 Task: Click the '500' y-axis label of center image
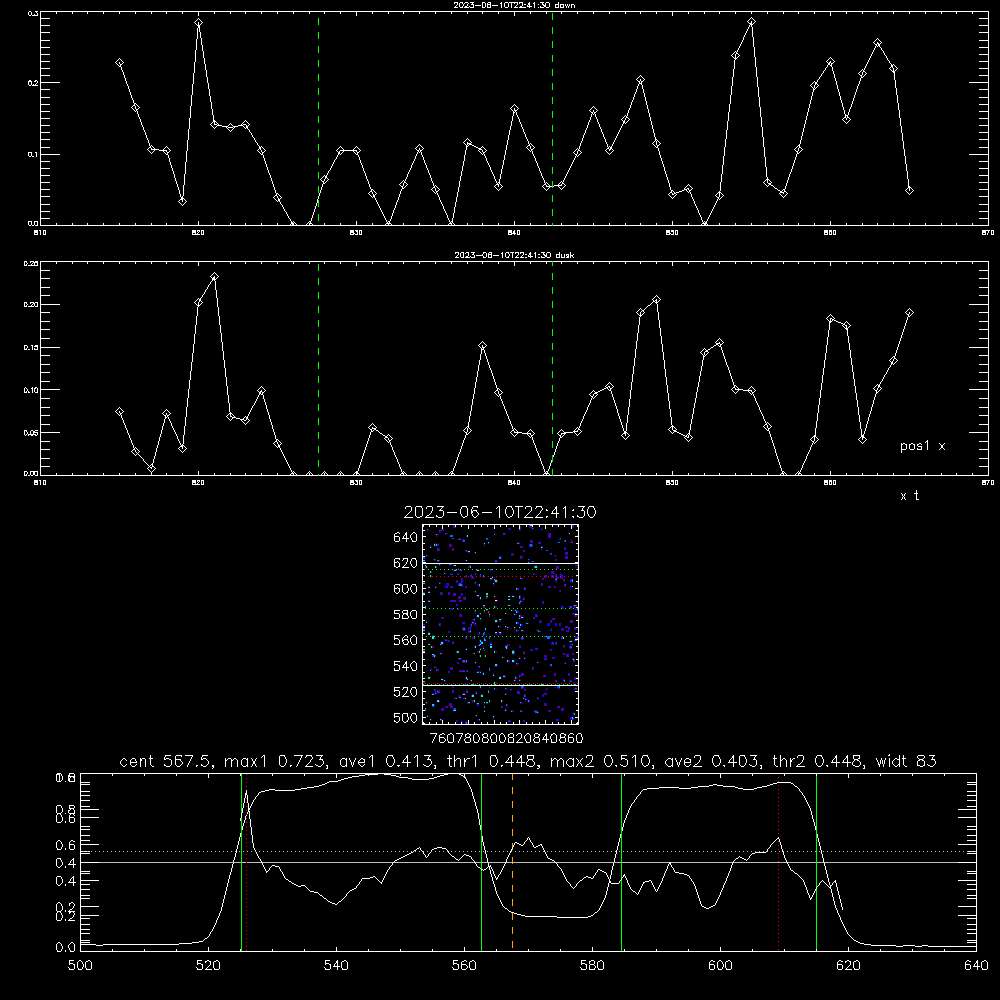[x=406, y=717]
